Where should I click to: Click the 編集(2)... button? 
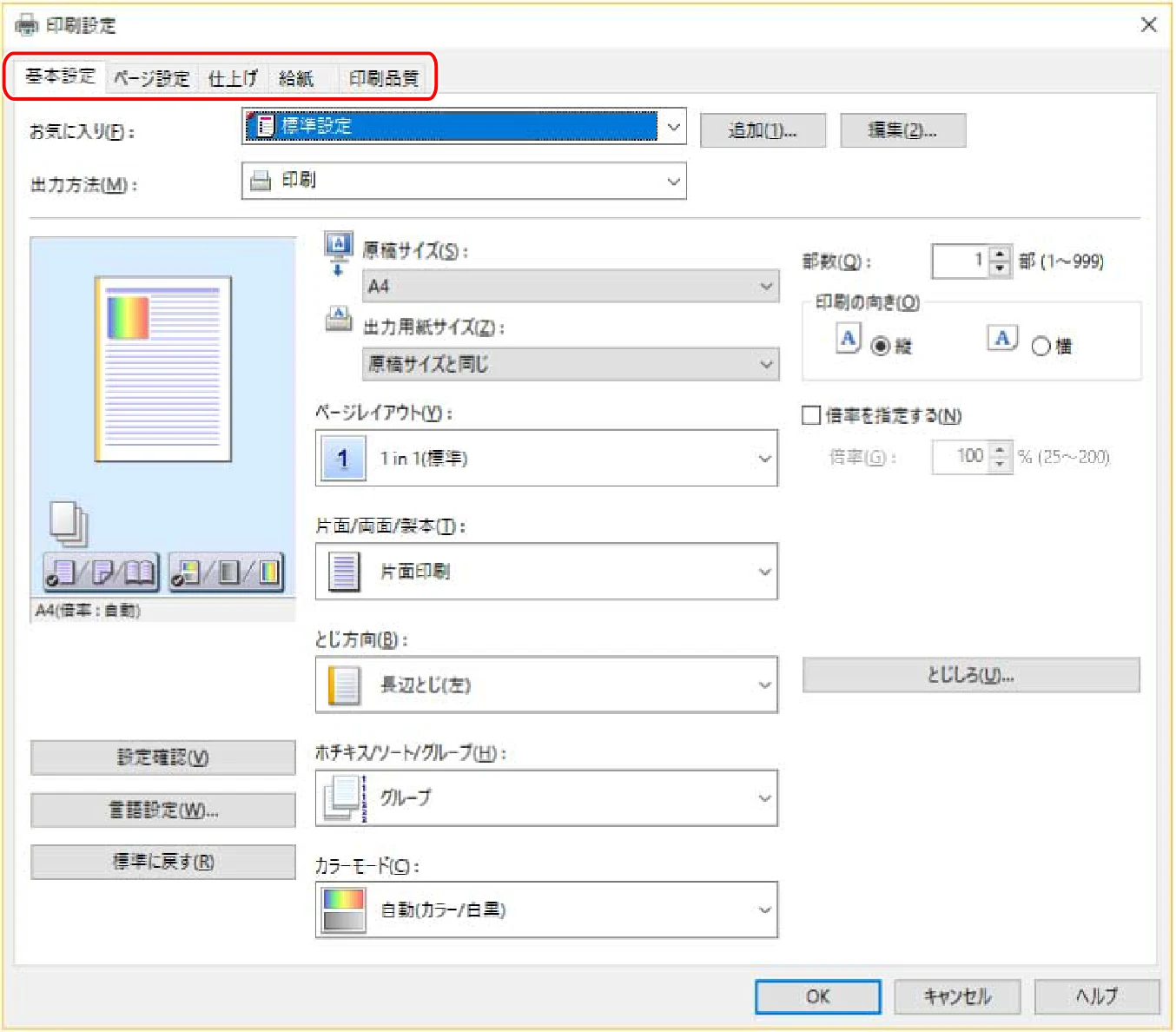pyautogui.click(x=902, y=130)
